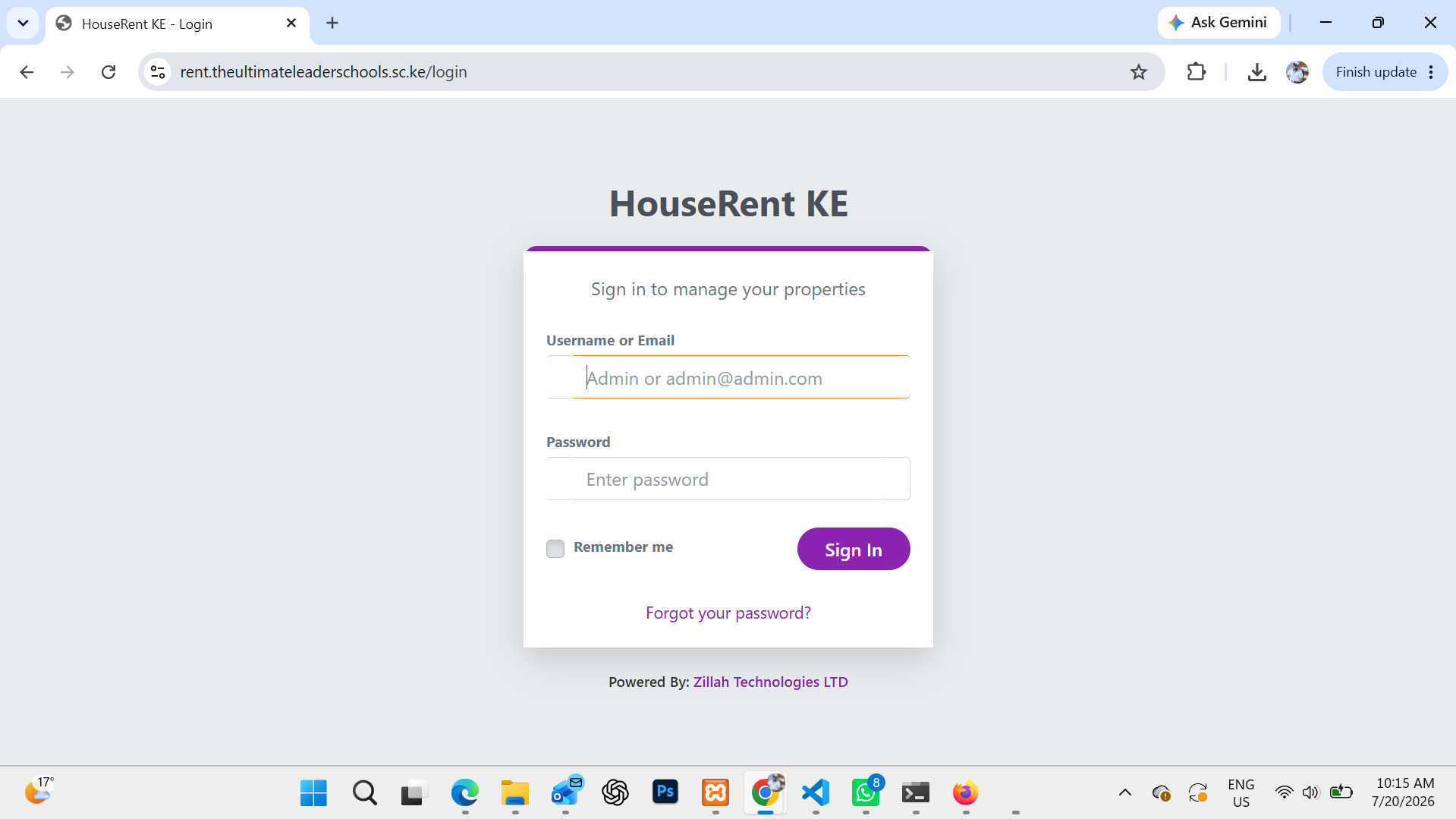This screenshot has width=1456, height=819.
Task: Open the weather widget showing 17°
Action: point(39,792)
